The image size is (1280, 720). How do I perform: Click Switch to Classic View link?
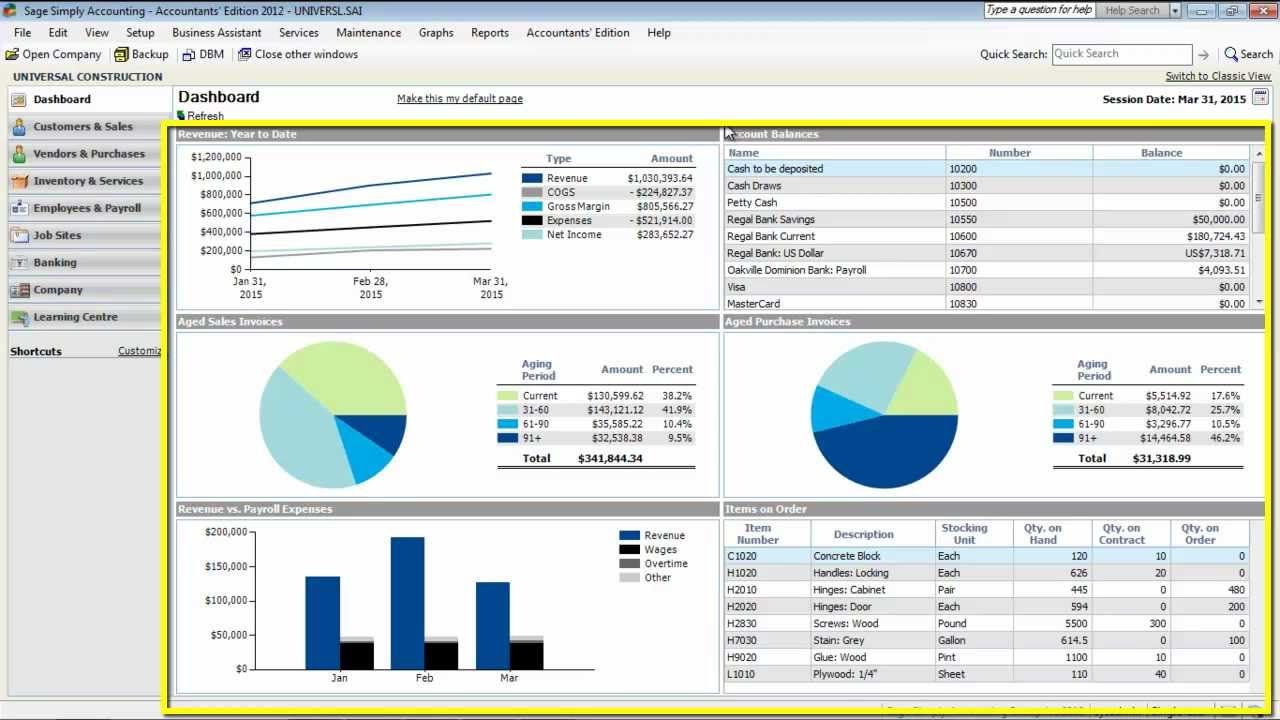[1218, 76]
